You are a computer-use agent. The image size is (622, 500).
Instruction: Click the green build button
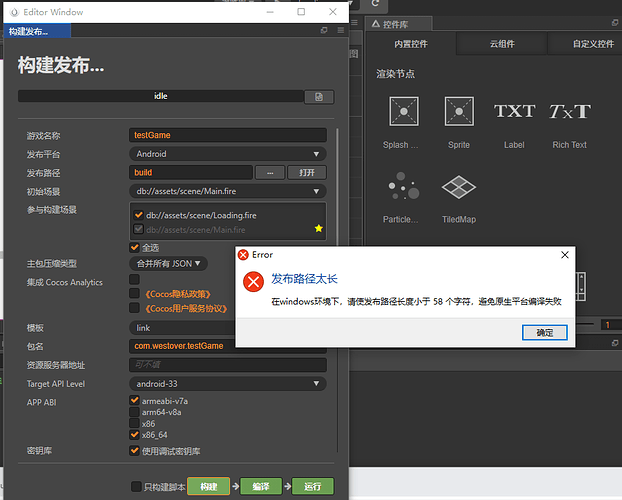[x=209, y=487]
